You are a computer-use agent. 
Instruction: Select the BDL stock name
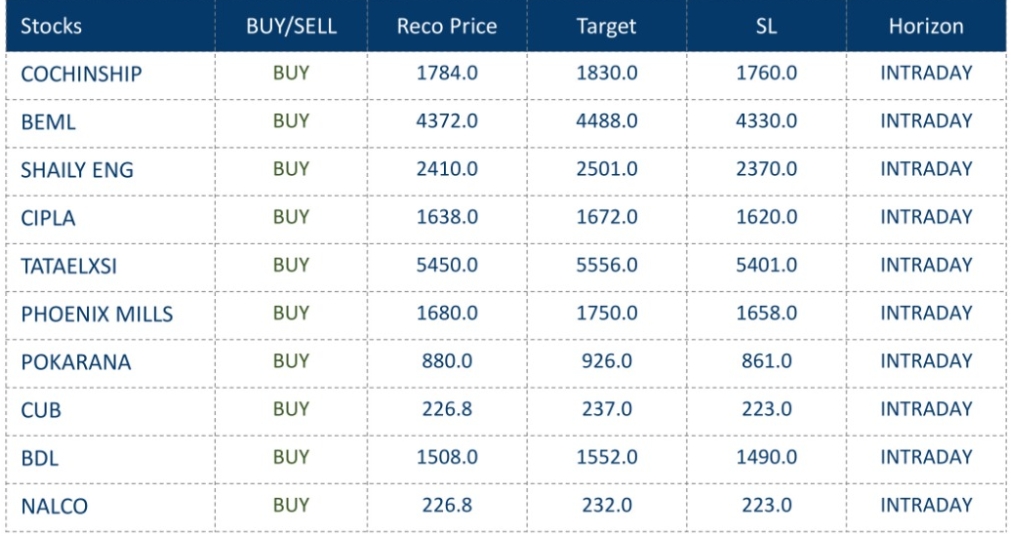click(41, 458)
